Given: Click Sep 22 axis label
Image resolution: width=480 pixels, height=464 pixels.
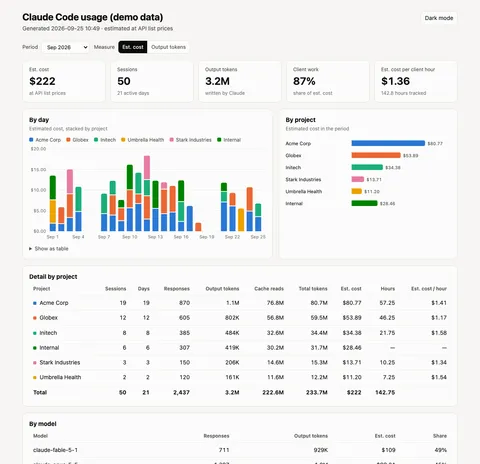Looking at the screenshot, I should (x=232, y=237).
